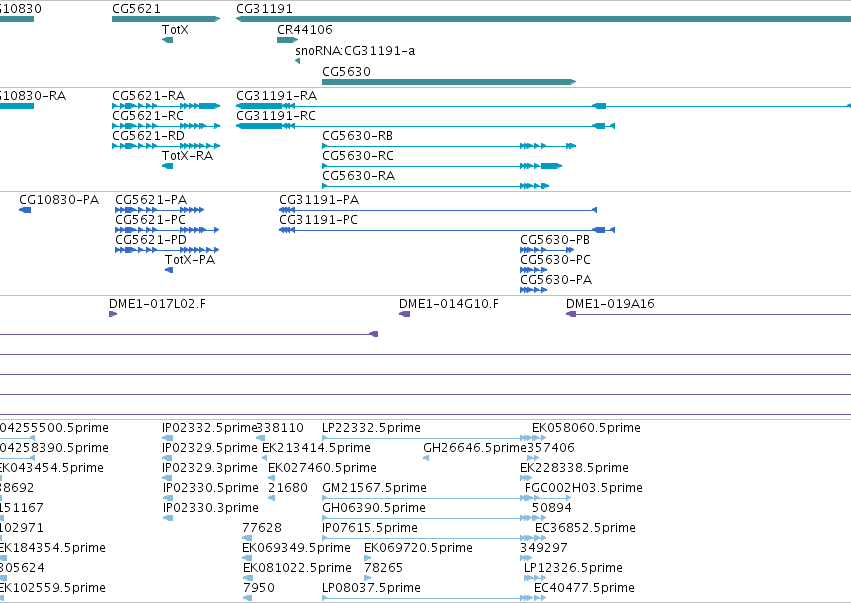The height and width of the screenshot is (603, 851).
Task: Select the DME1-014G10.F clone label
Action: (x=449, y=304)
